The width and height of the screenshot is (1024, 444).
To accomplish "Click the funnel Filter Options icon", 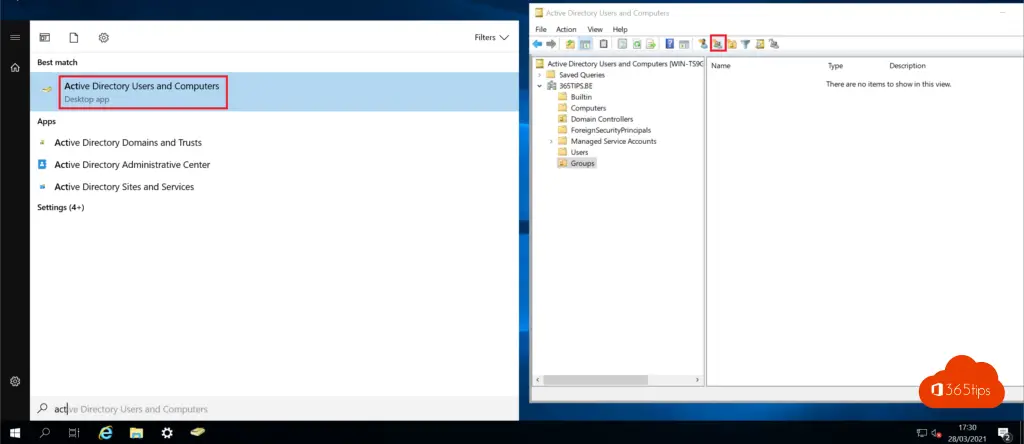I will point(745,44).
